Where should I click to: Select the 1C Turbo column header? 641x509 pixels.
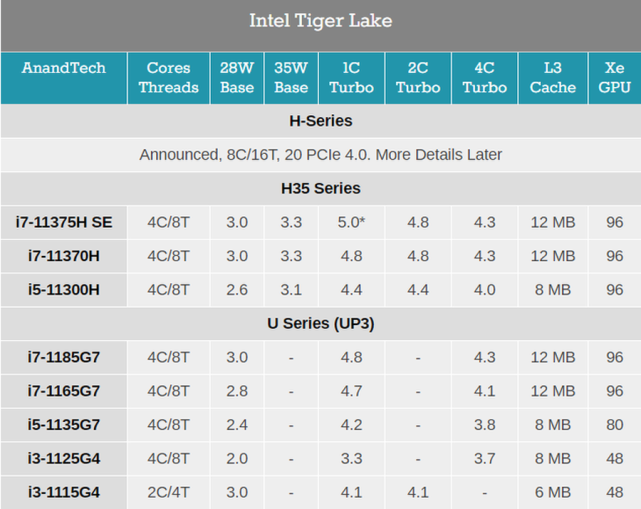coord(351,77)
